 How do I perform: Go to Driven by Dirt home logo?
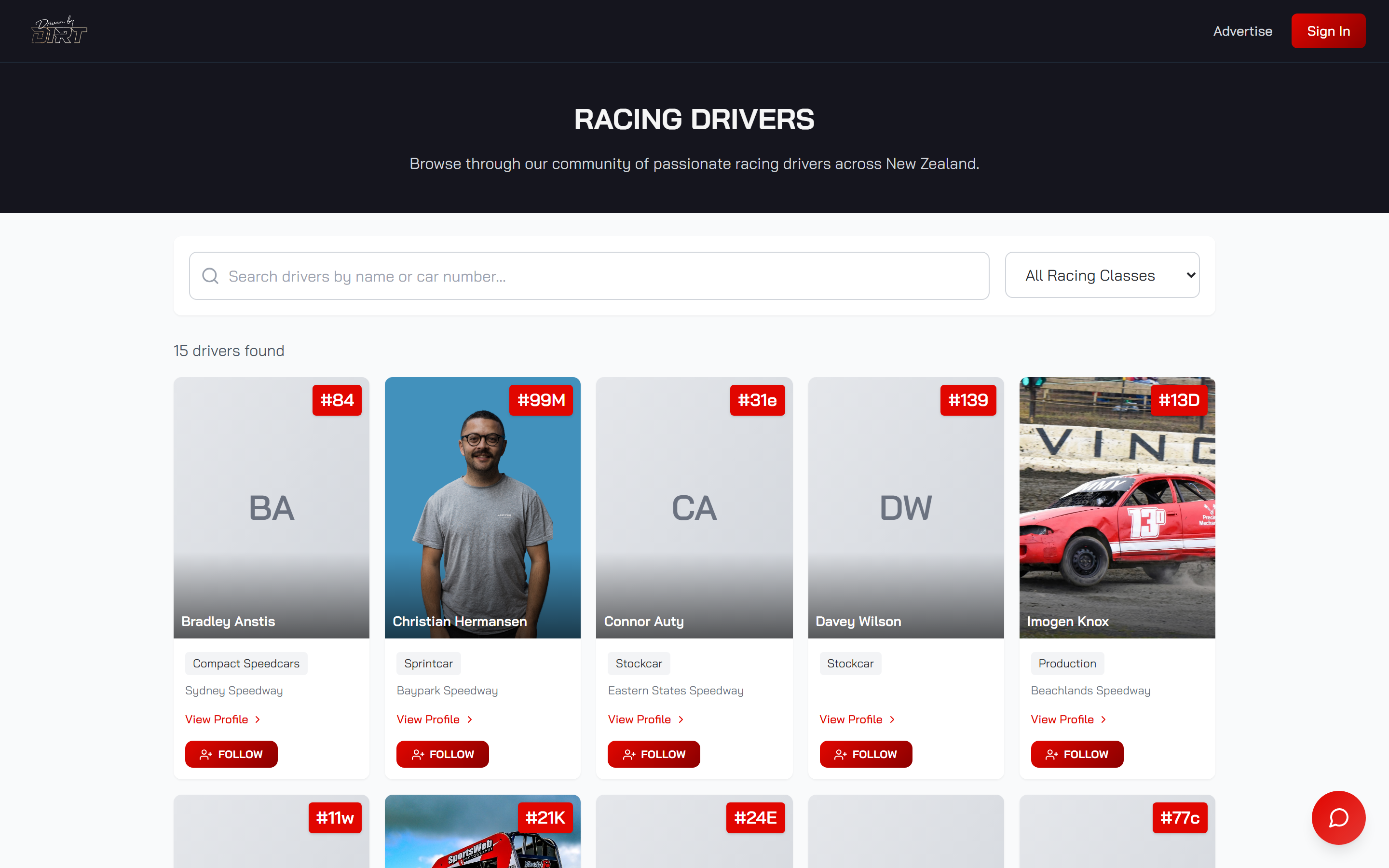click(x=59, y=30)
